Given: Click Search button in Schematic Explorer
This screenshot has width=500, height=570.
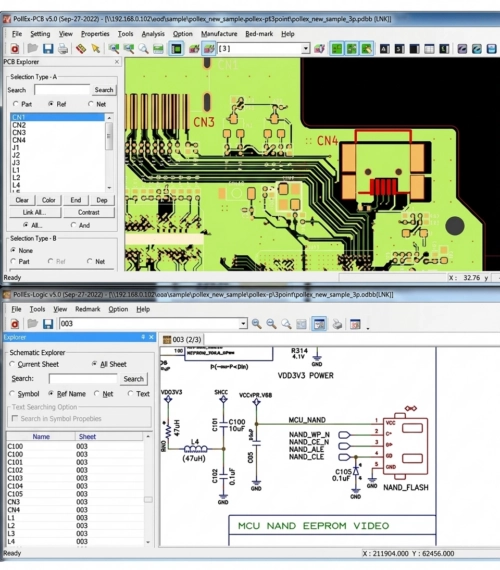Looking at the screenshot, I should pyautogui.click(x=133, y=379).
